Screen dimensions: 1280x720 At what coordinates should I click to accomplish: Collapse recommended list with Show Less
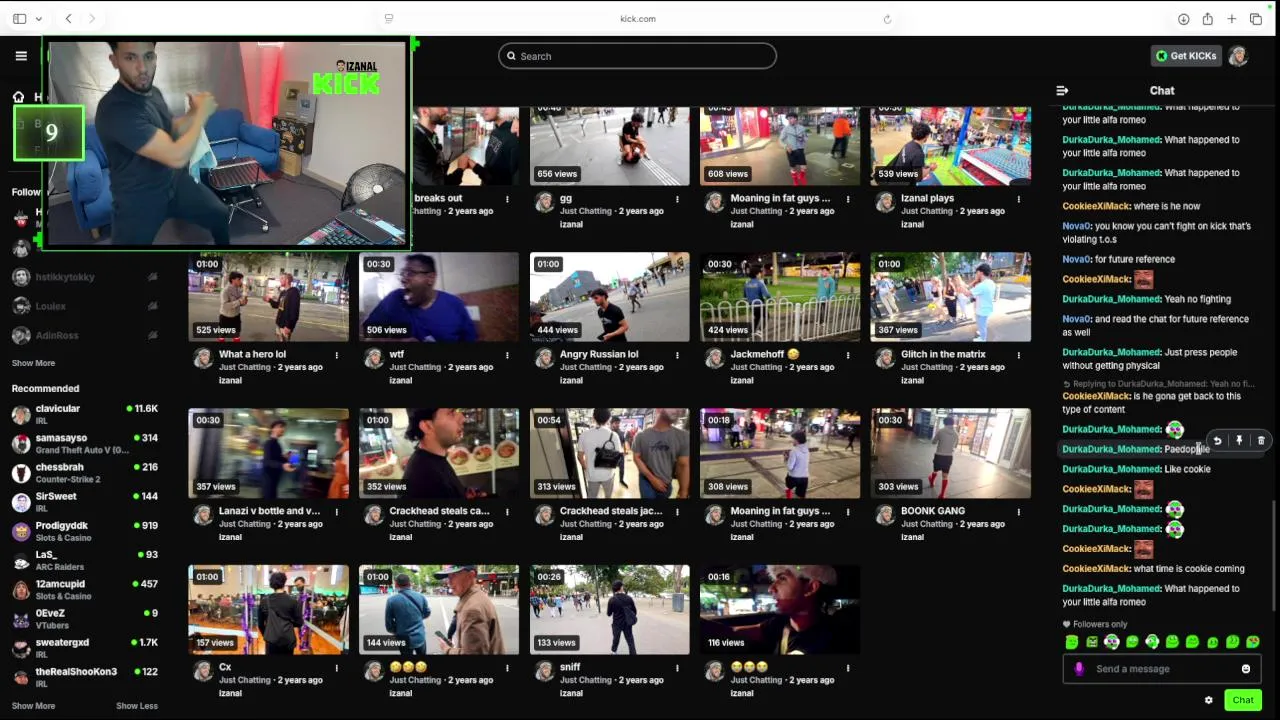137,706
